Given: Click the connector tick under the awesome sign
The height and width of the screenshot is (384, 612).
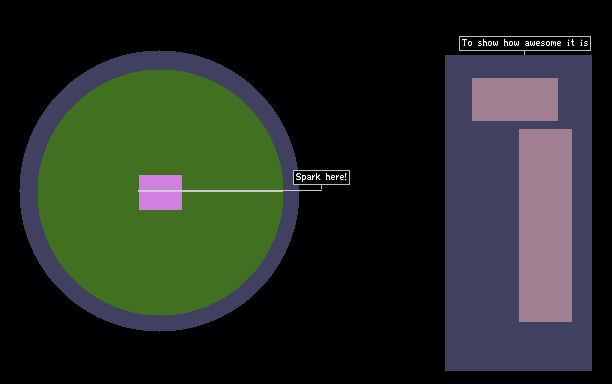Looking at the screenshot, I should click(x=524, y=53).
